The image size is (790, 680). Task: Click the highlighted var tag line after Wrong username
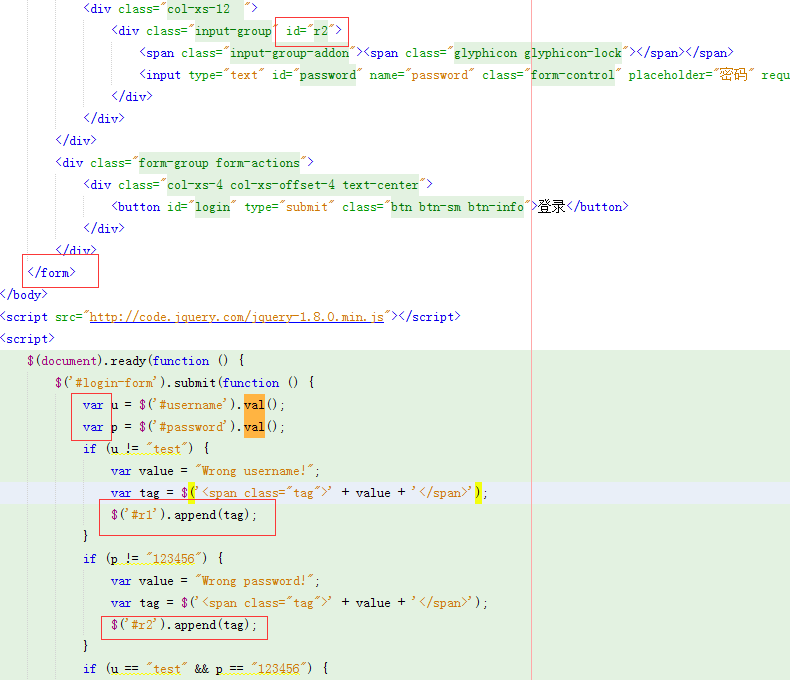(299, 493)
